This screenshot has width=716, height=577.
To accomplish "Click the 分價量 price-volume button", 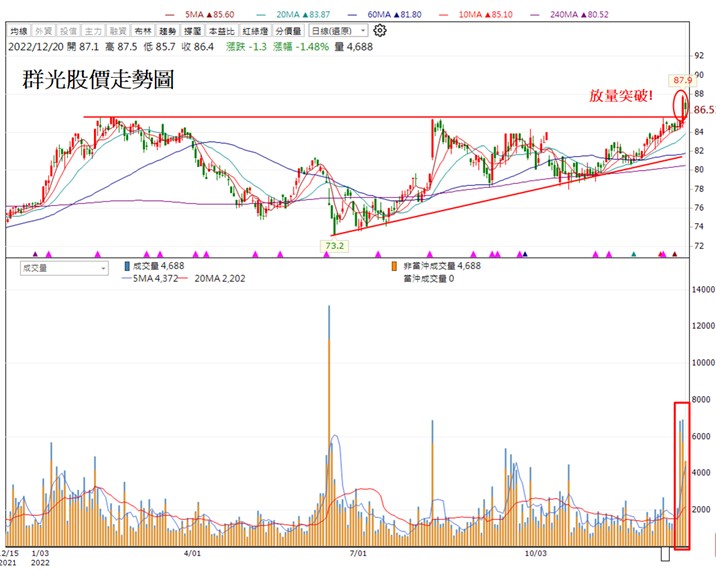I will (289, 31).
